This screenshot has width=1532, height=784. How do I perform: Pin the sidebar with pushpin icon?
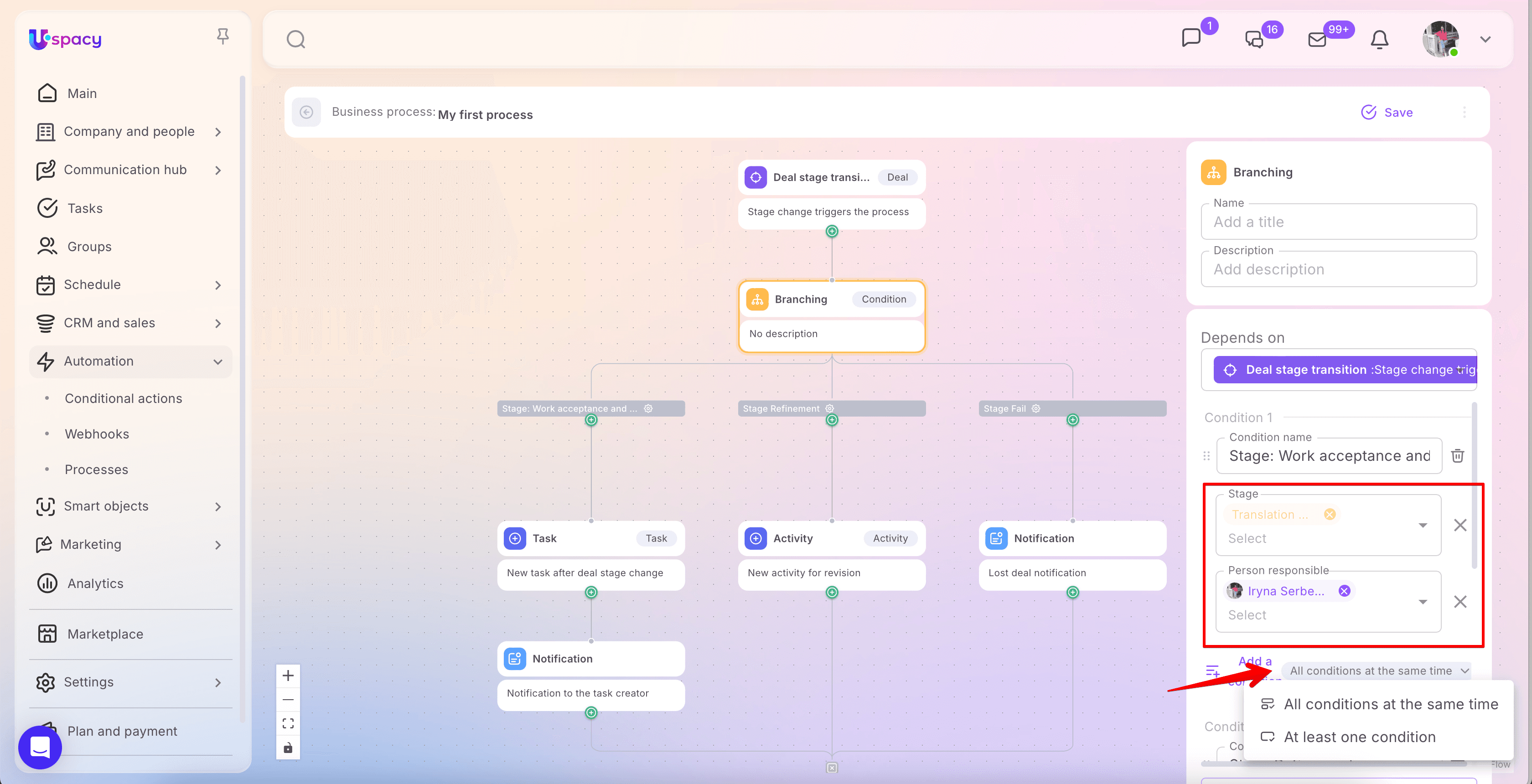(223, 37)
